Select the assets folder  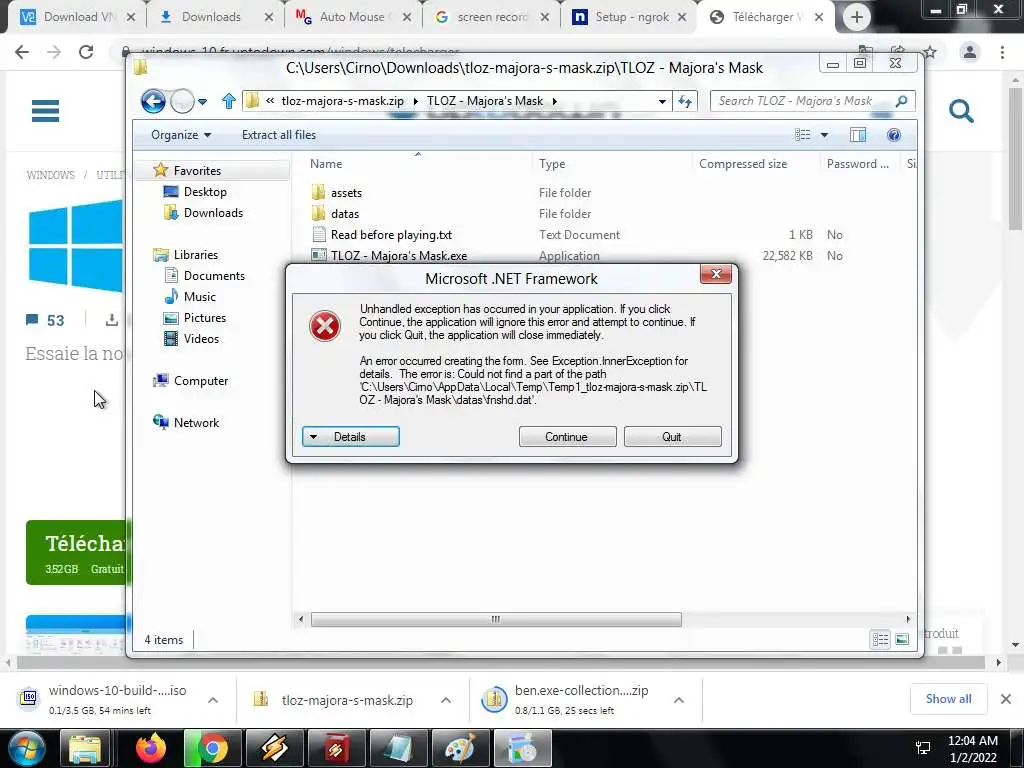point(346,193)
